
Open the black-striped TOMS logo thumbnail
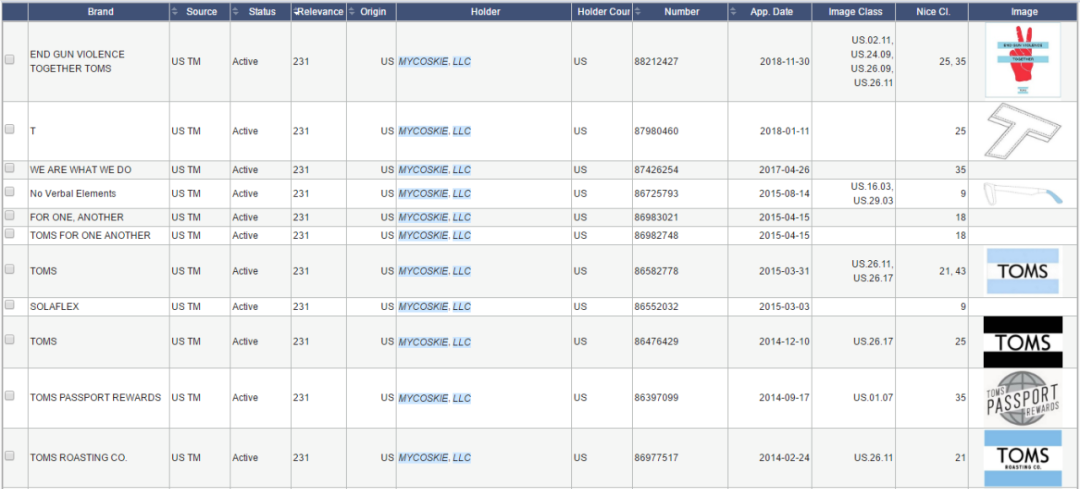[1023, 342]
